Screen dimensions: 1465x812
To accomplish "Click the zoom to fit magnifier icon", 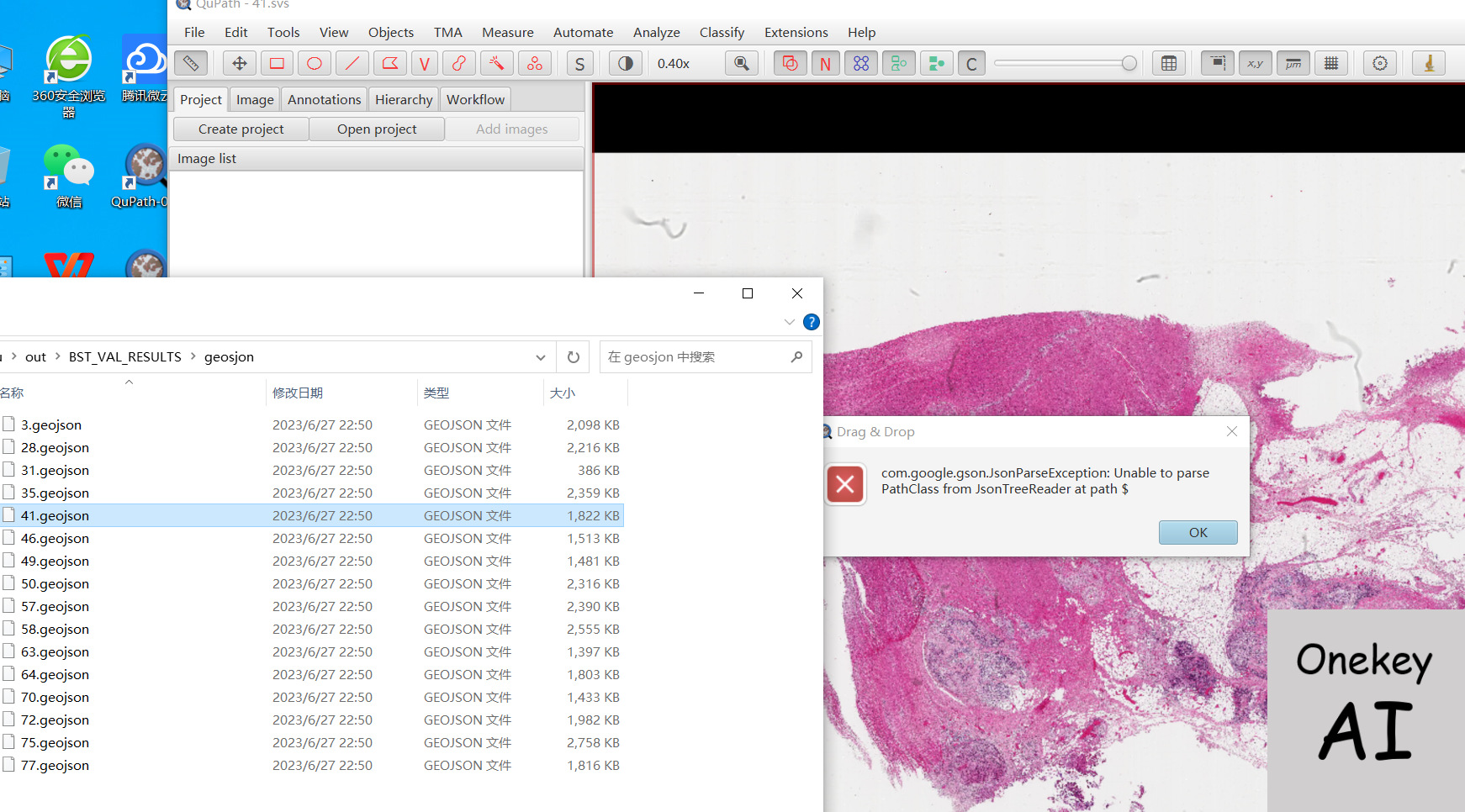I will point(742,63).
